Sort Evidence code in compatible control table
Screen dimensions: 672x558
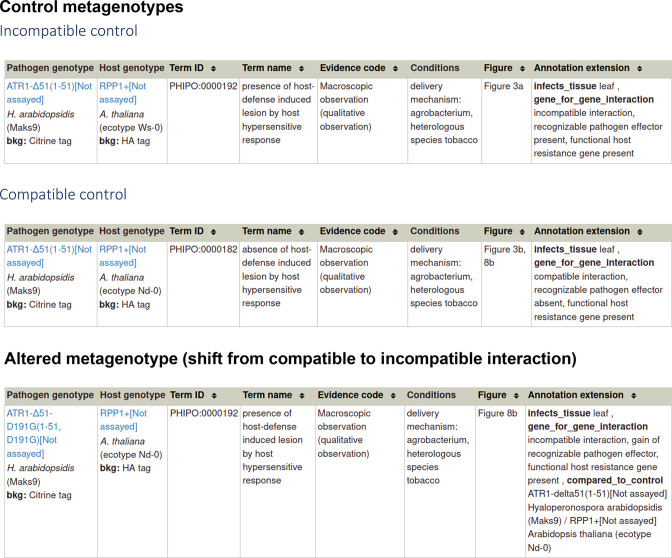pos(395,232)
